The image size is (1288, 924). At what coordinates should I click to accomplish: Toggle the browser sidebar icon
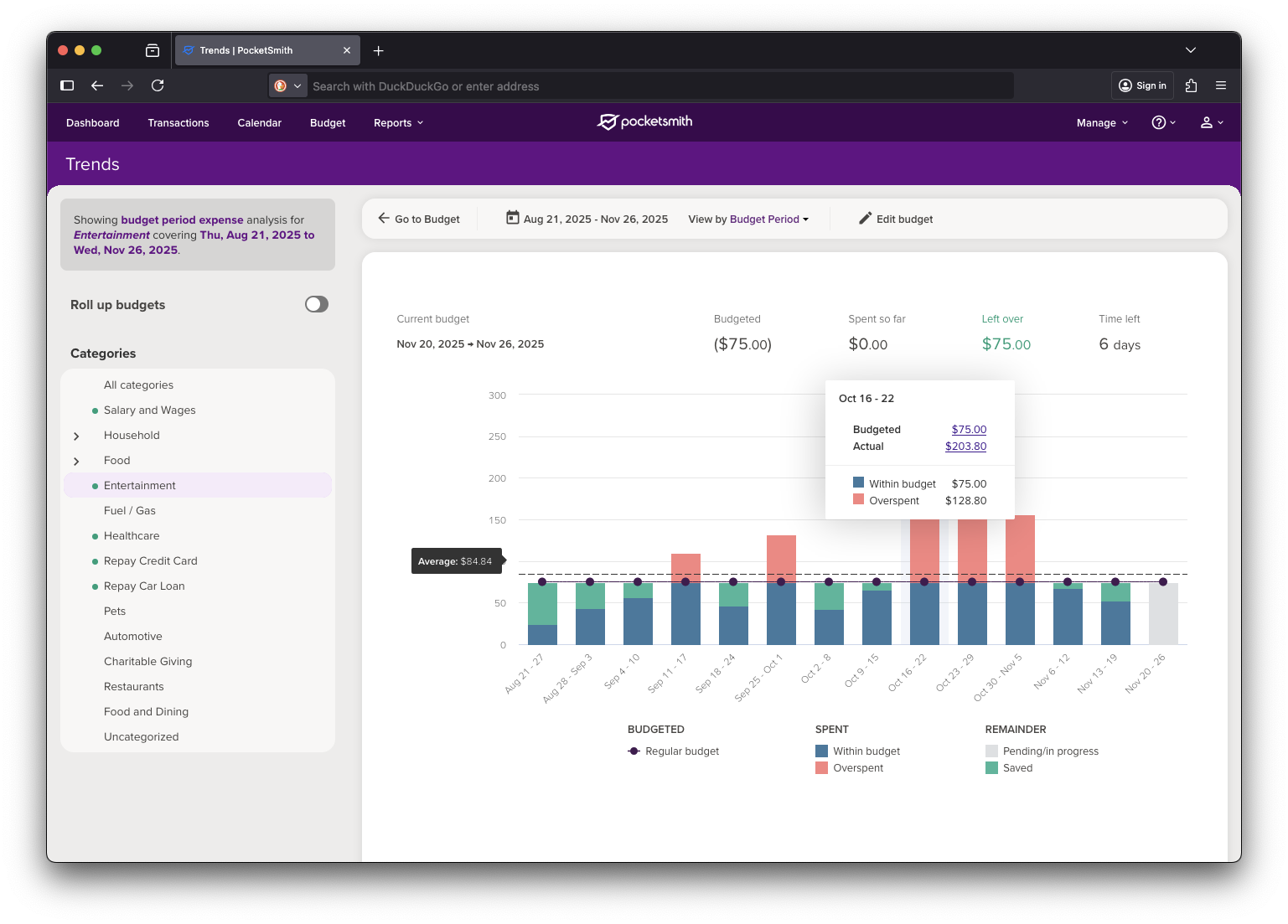(68, 85)
